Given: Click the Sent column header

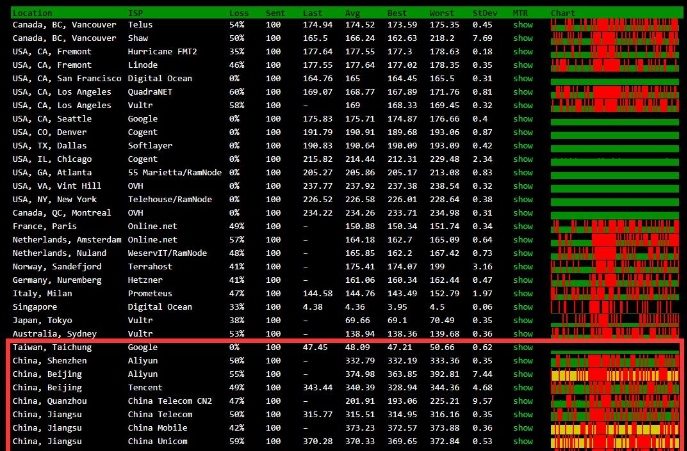Looking at the screenshot, I should point(275,13).
